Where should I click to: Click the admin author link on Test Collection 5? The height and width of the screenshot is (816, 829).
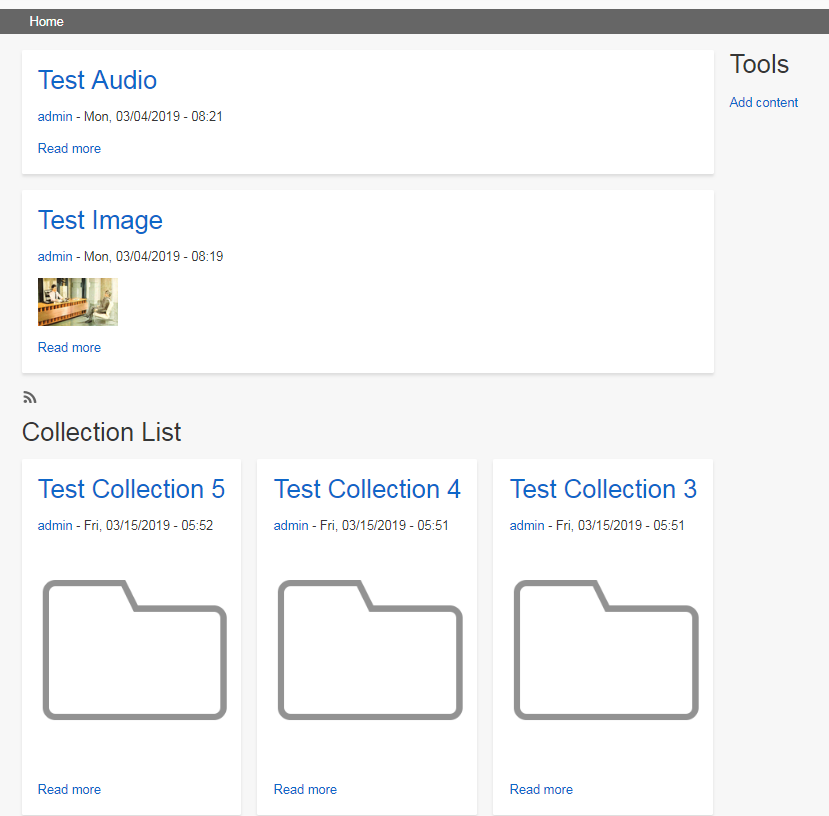[55, 525]
